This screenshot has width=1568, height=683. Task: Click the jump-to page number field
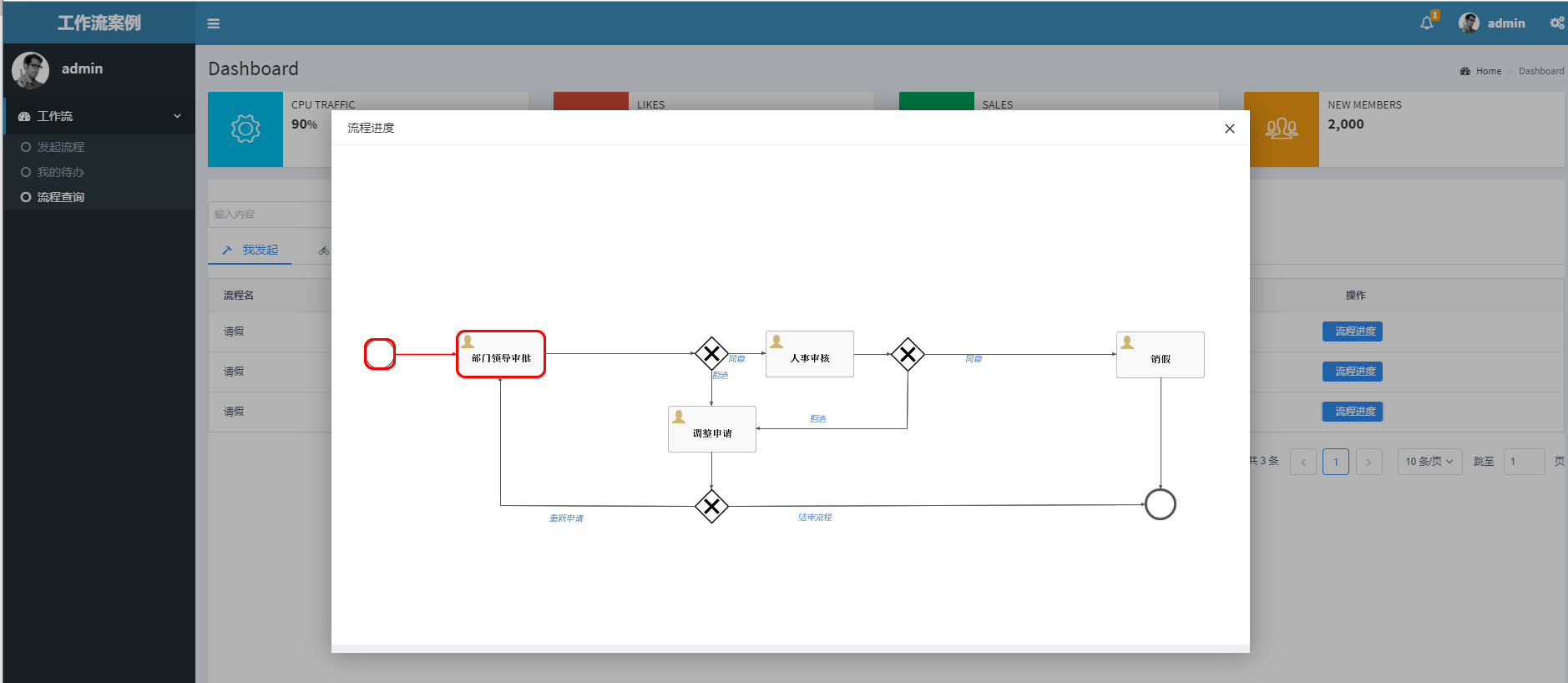coord(1525,462)
